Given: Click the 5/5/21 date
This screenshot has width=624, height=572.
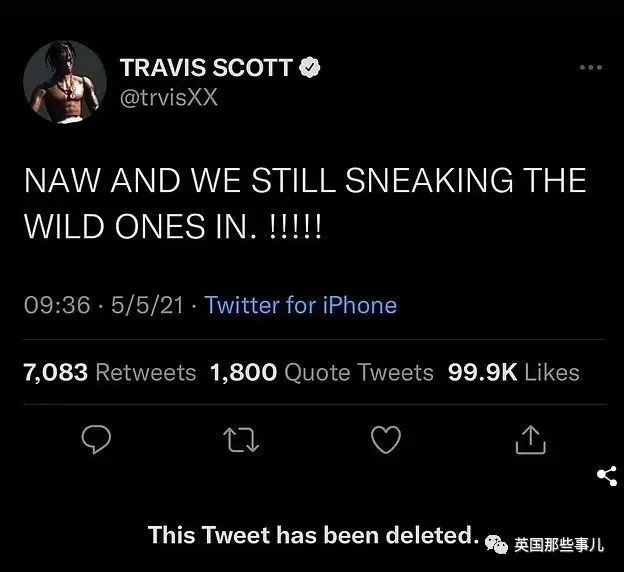Looking at the screenshot, I should 147,305.
